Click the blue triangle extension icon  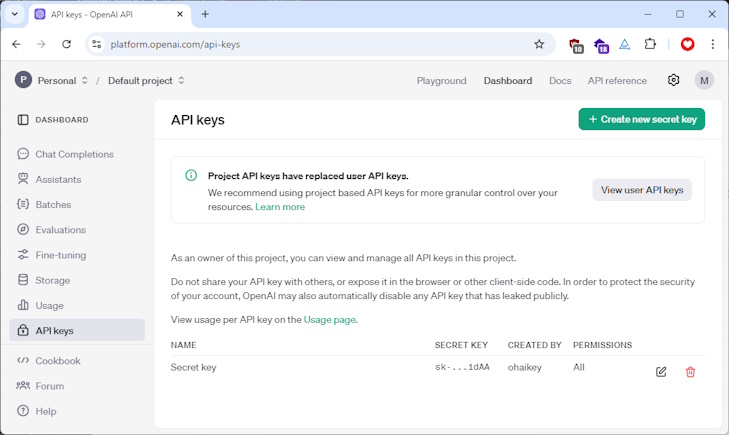tap(624, 44)
